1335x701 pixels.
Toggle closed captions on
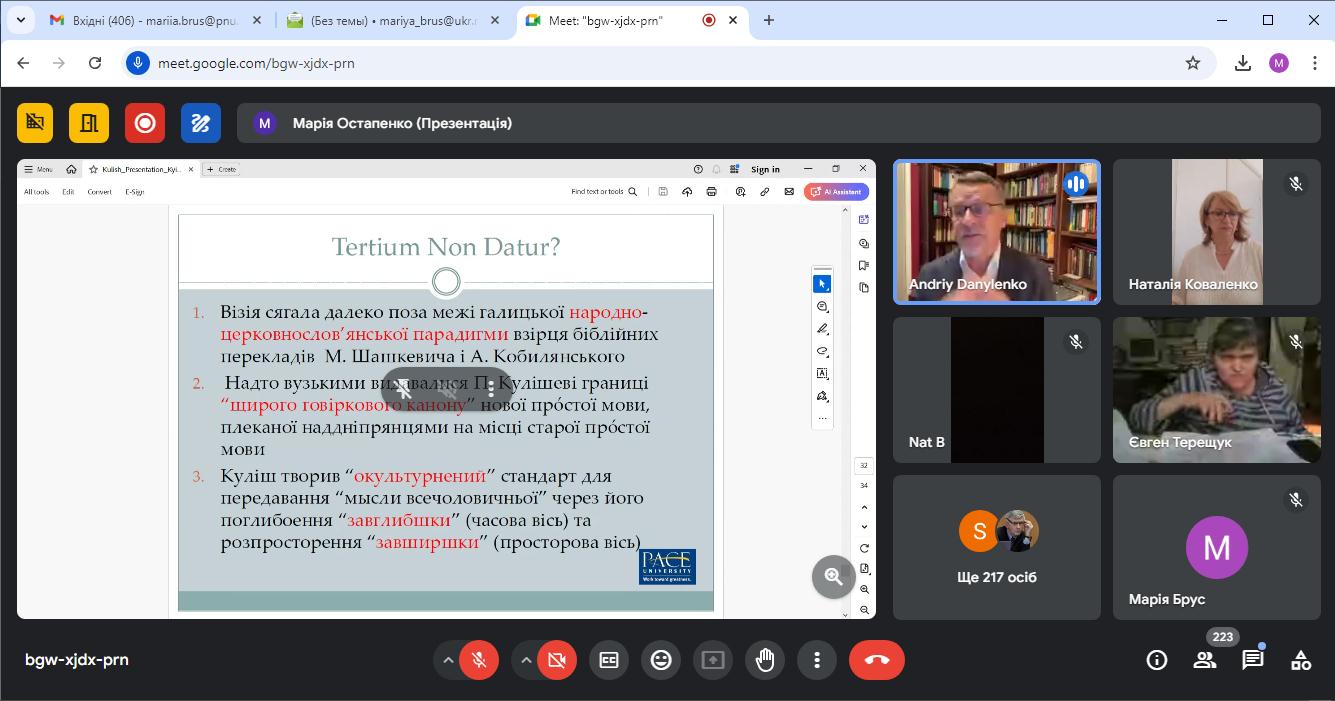tap(609, 660)
